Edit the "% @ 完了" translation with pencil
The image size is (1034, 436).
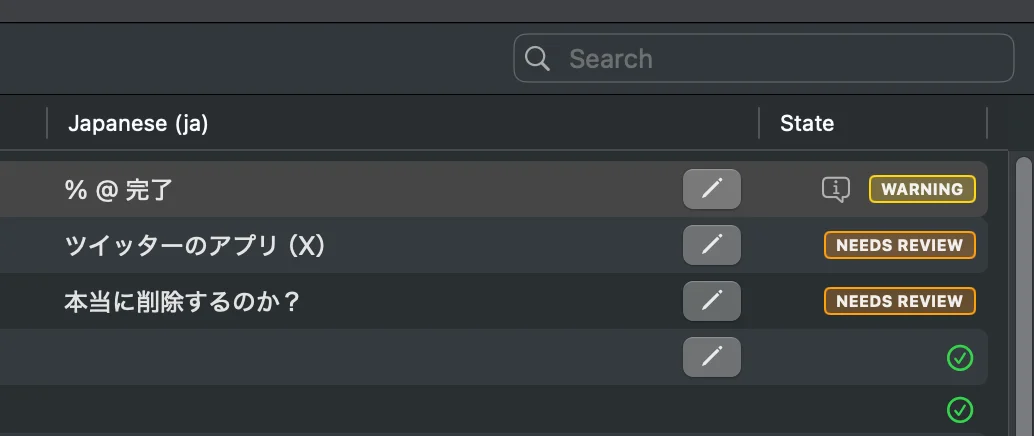[x=711, y=189]
